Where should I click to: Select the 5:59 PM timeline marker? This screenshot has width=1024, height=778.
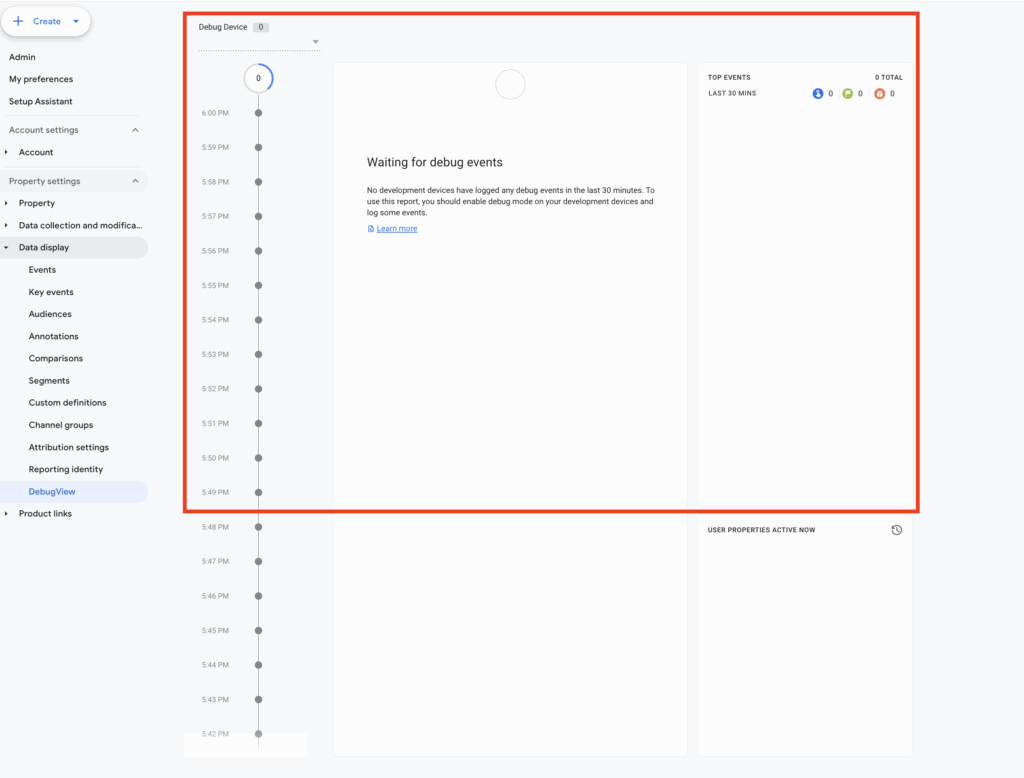[259, 148]
